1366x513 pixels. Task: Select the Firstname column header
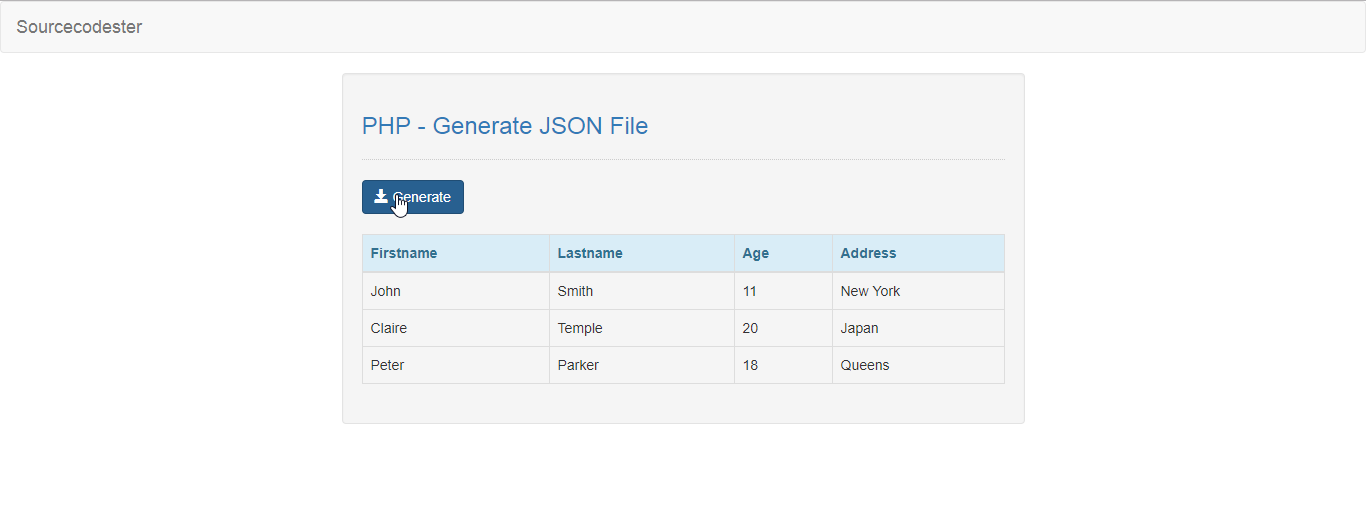[456, 253]
